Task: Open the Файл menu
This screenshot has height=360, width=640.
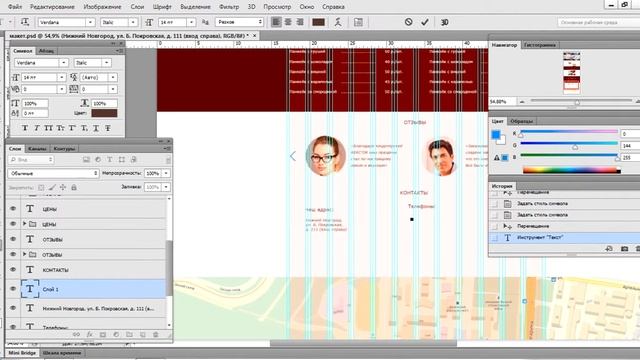Action: click(15, 7)
